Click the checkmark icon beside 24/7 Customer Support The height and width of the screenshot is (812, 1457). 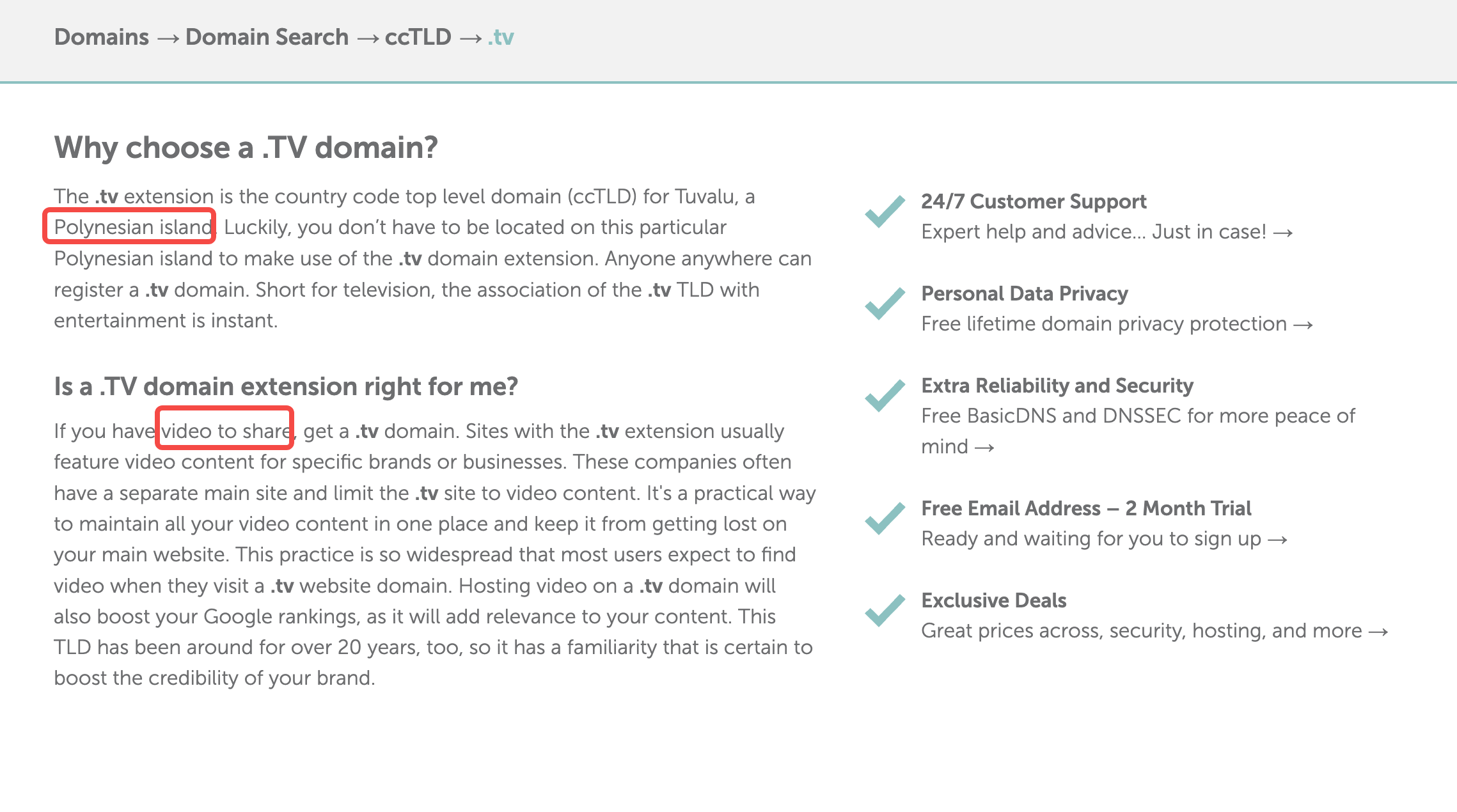coord(885,212)
